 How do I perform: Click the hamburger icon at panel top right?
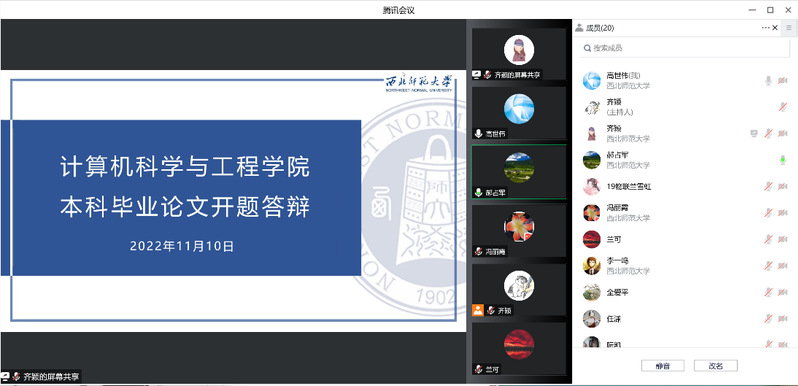789,28
